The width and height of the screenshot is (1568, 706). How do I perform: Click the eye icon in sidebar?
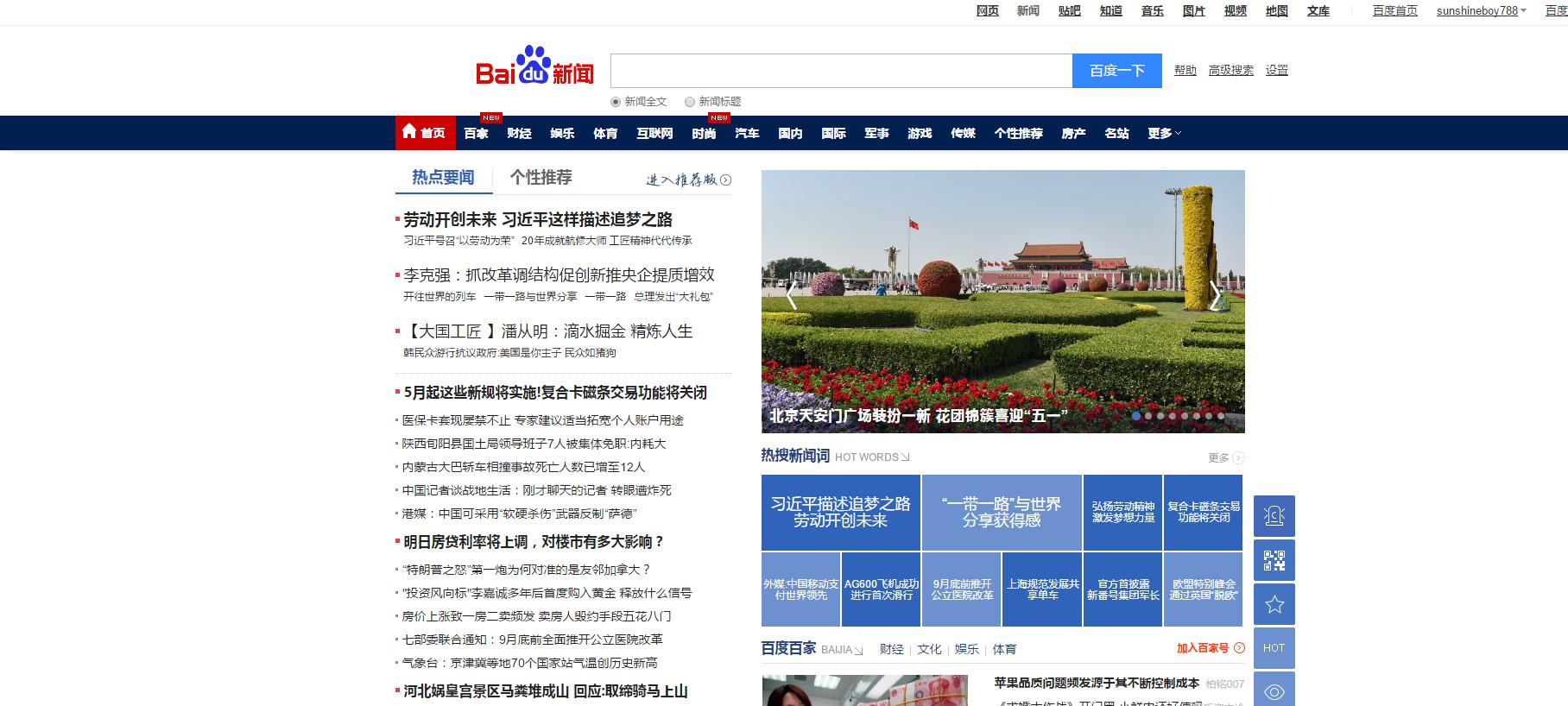tap(1274, 691)
